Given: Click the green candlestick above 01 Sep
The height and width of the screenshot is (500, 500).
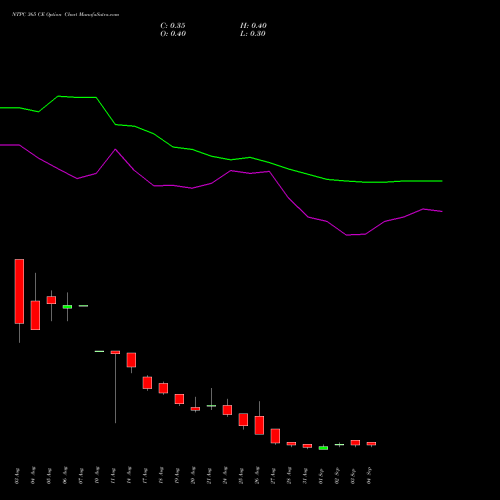Looking at the screenshot, I should coord(323,448).
